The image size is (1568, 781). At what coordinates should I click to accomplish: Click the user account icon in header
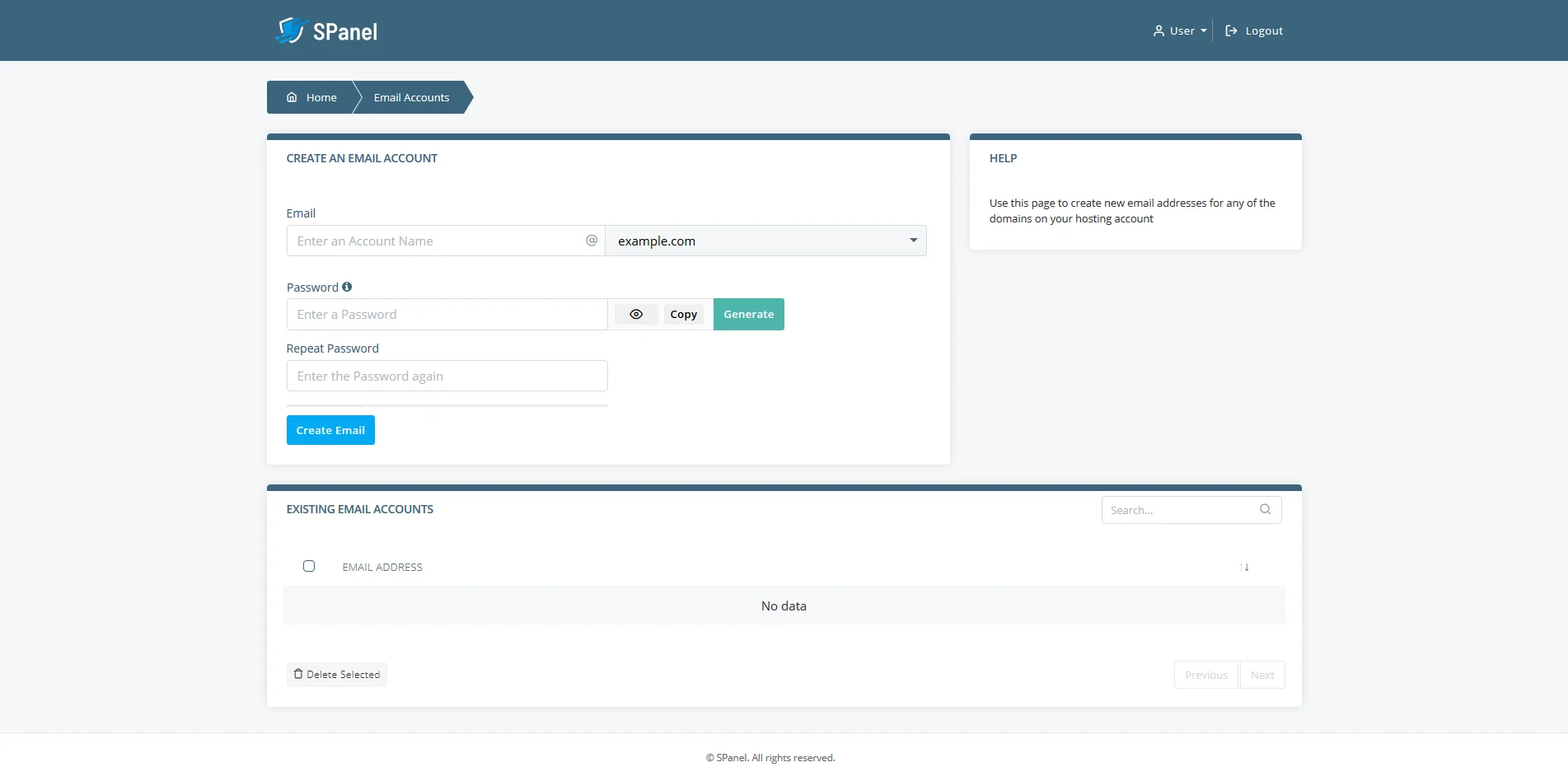pos(1158,30)
